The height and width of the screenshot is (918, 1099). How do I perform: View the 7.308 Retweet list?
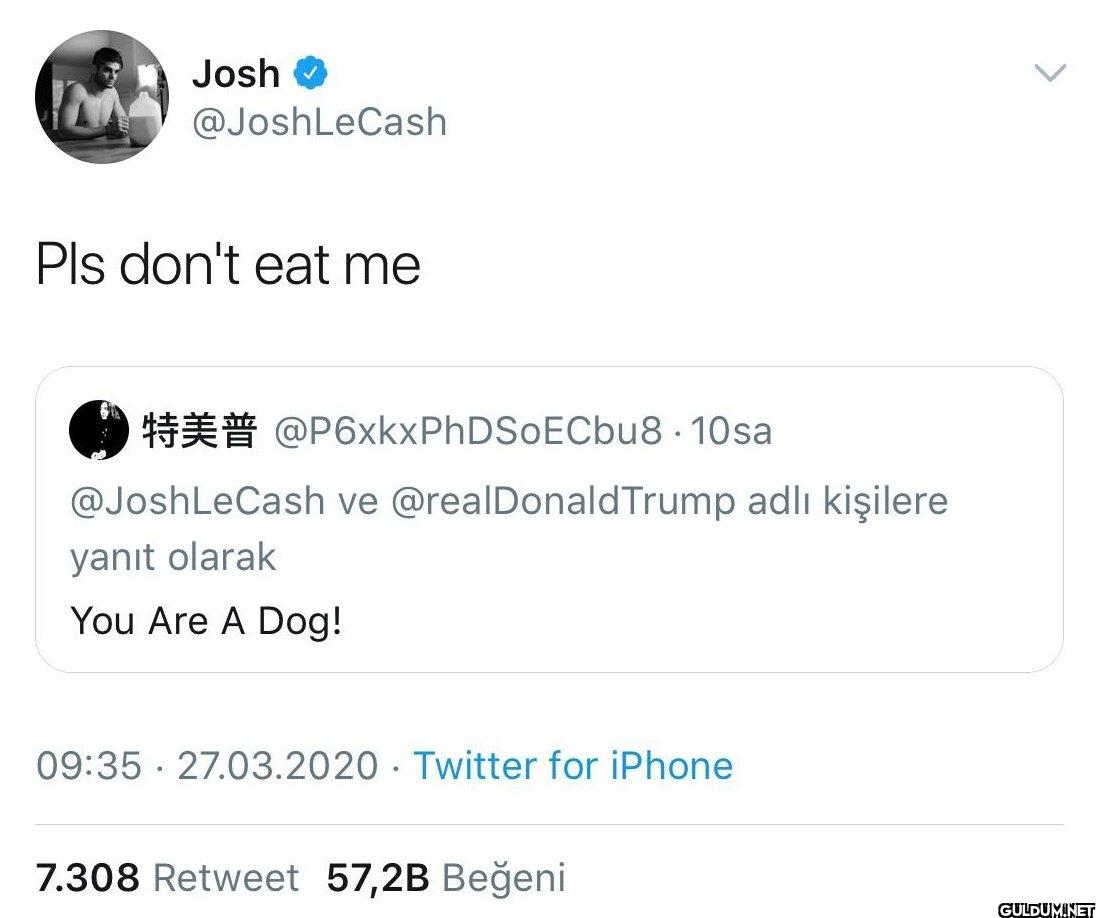click(x=167, y=877)
